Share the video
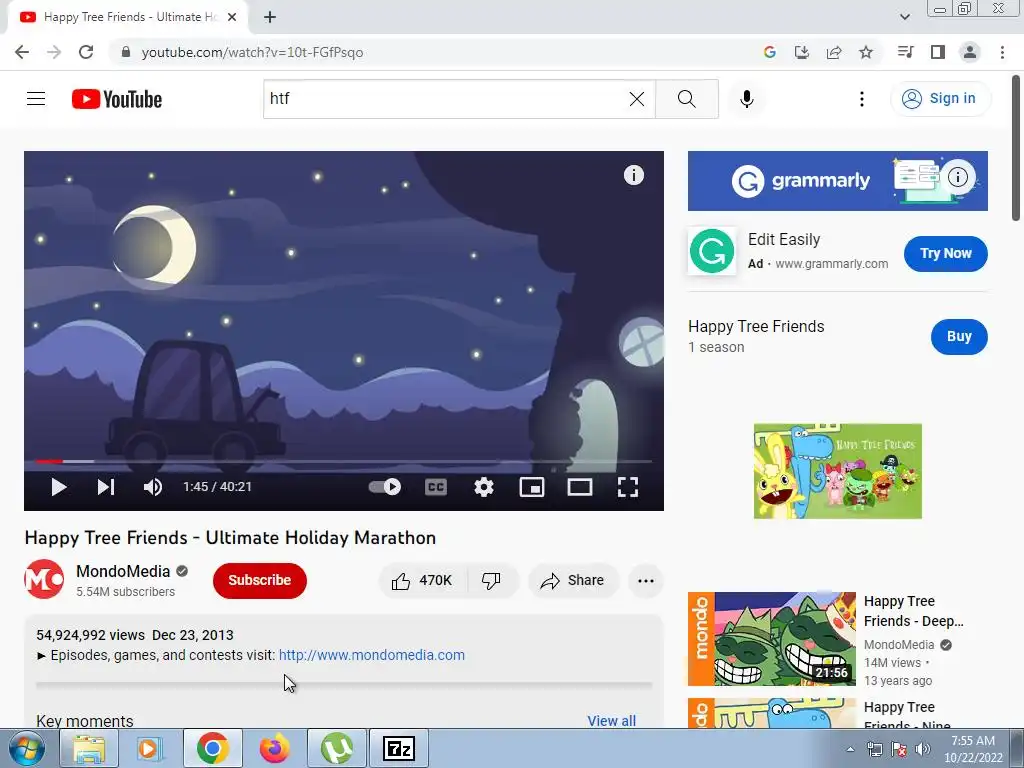The width and height of the screenshot is (1024, 768). click(x=573, y=581)
